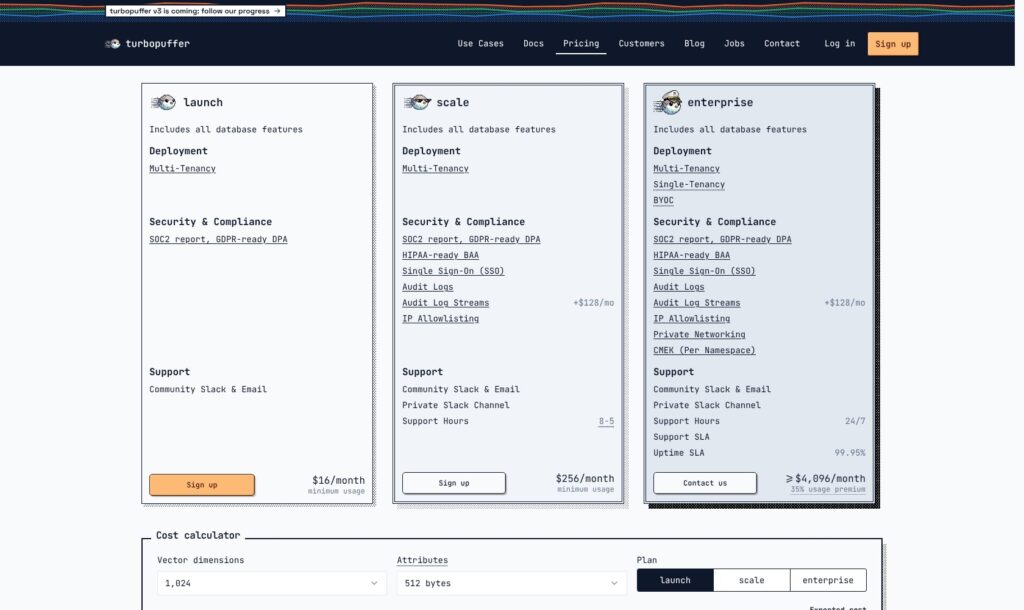Click the launch plan pufferfish icon
Screen dimensions: 1024x610
coord(163,102)
